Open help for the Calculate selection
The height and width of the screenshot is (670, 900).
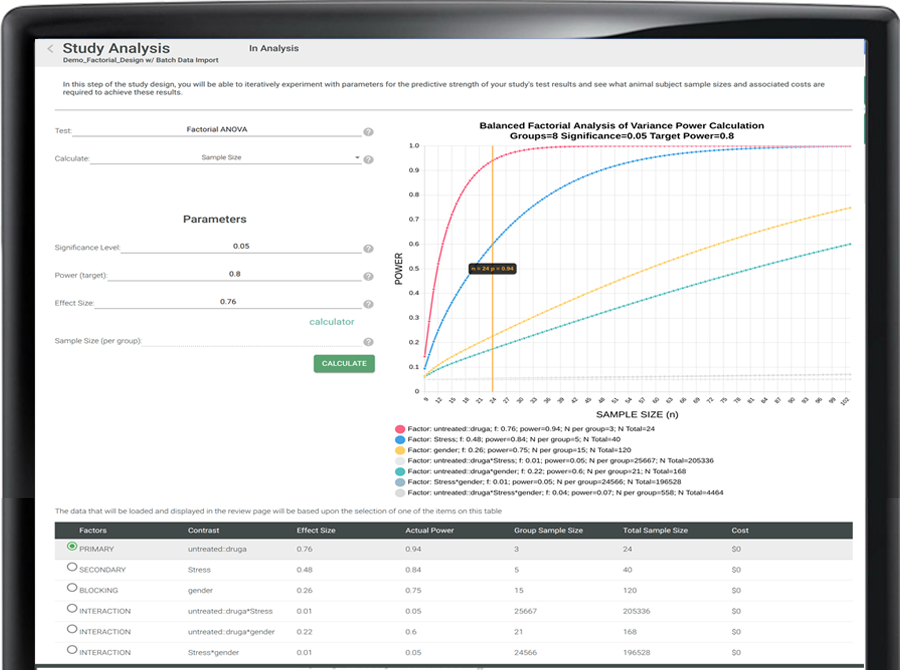366,158
